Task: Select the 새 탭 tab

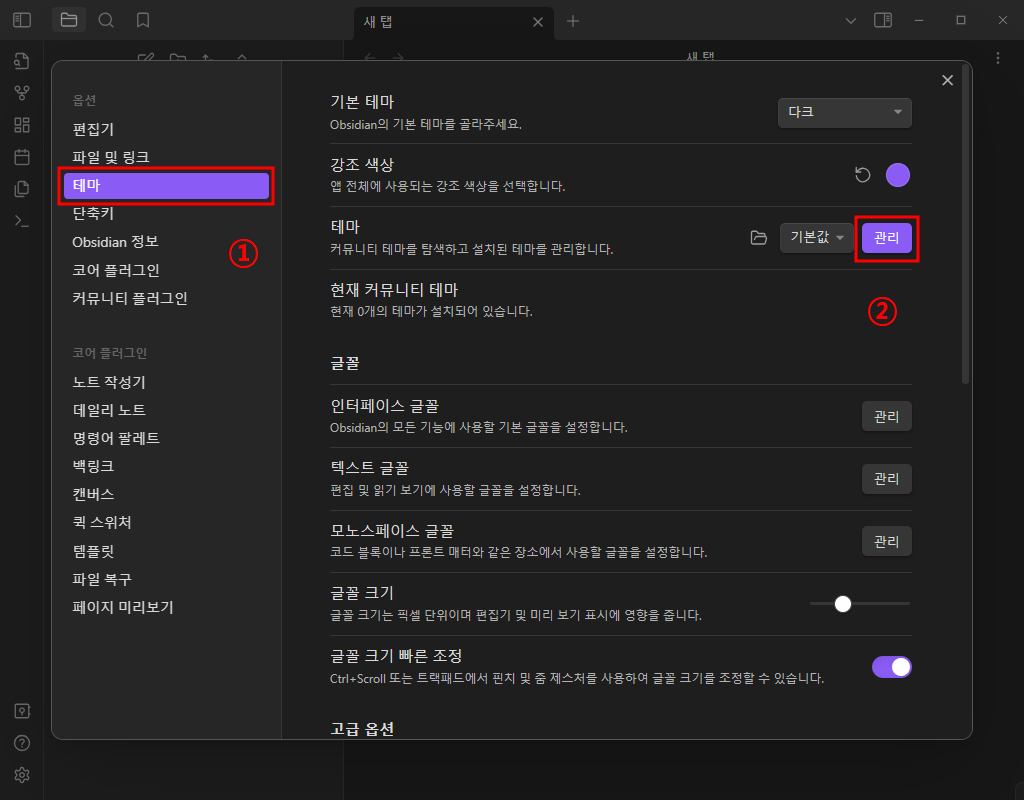Action: pyautogui.click(x=454, y=23)
